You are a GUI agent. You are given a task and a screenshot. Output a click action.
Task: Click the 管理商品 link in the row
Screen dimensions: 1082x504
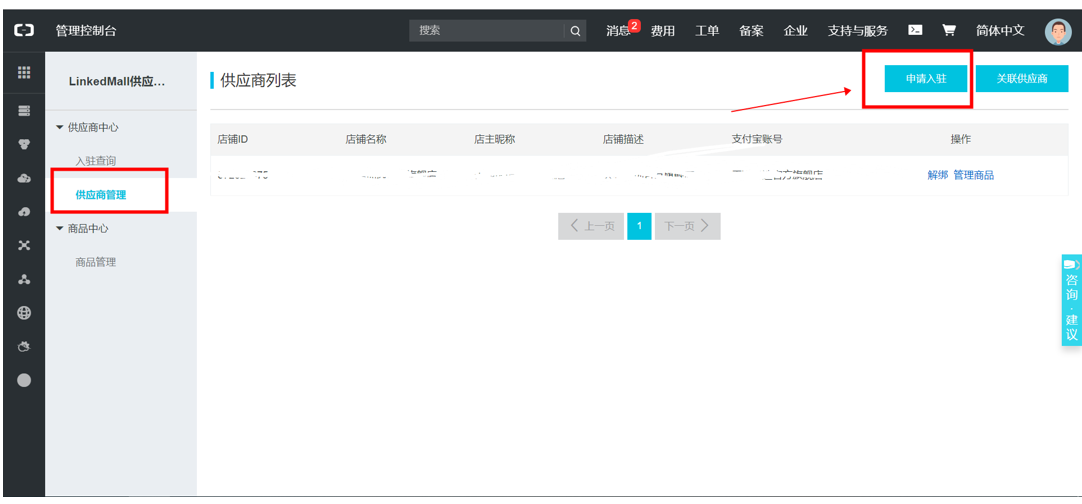click(974, 175)
